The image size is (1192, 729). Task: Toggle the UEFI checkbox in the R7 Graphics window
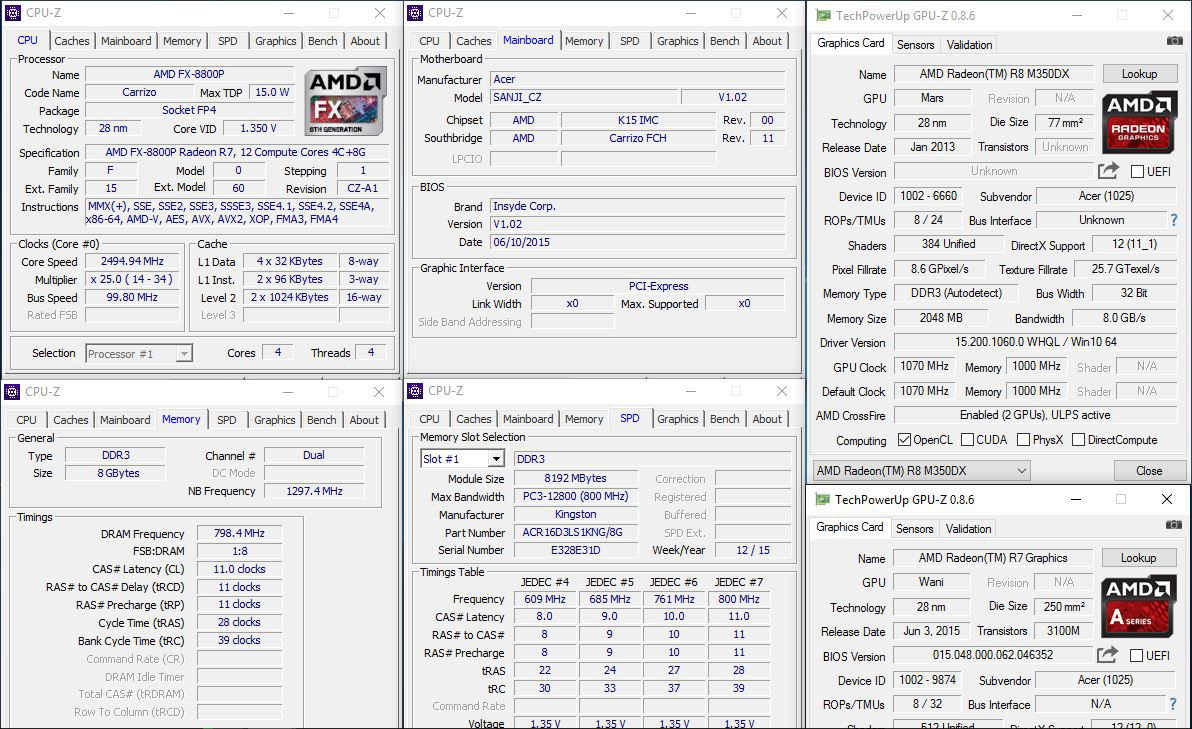click(1137, 655)
